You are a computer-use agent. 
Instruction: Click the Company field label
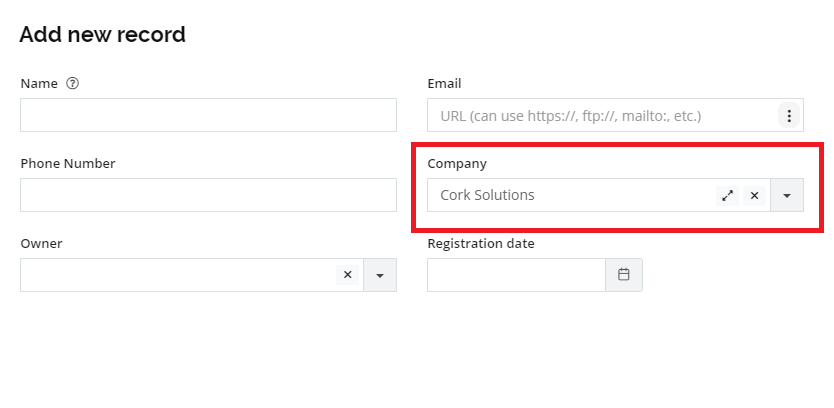coord(457,163)
